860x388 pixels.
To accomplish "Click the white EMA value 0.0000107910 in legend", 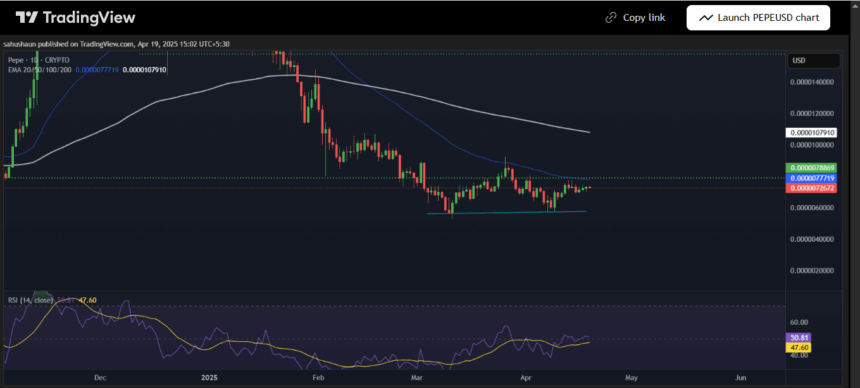I will (145, 70).
